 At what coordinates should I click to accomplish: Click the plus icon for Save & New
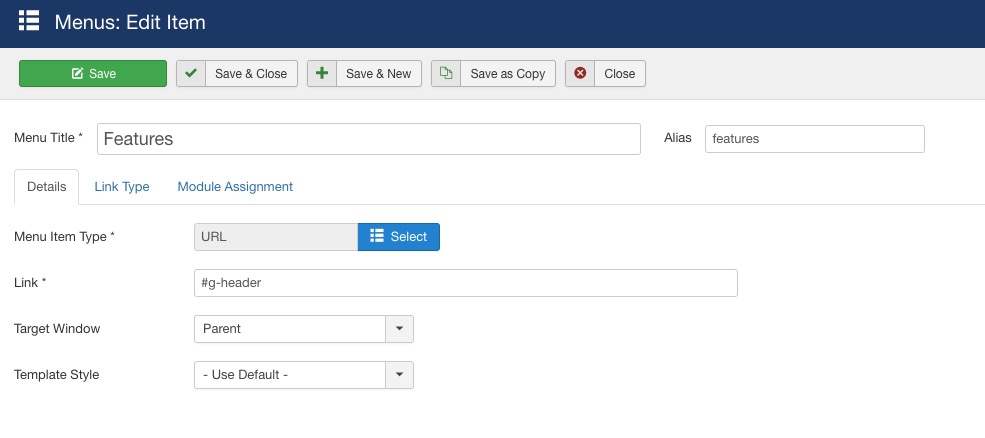[x=322, y=74]
